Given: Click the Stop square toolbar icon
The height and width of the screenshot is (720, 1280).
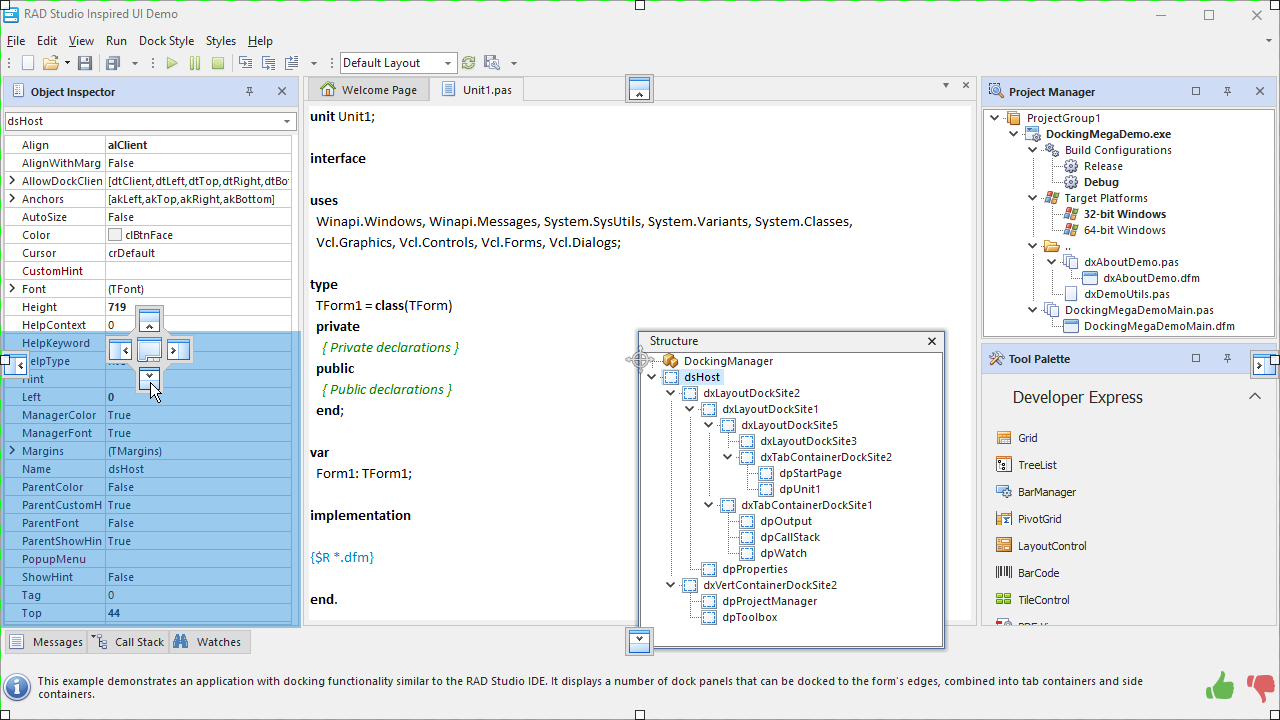Looking at the screenshot, I should pos(217,63).
